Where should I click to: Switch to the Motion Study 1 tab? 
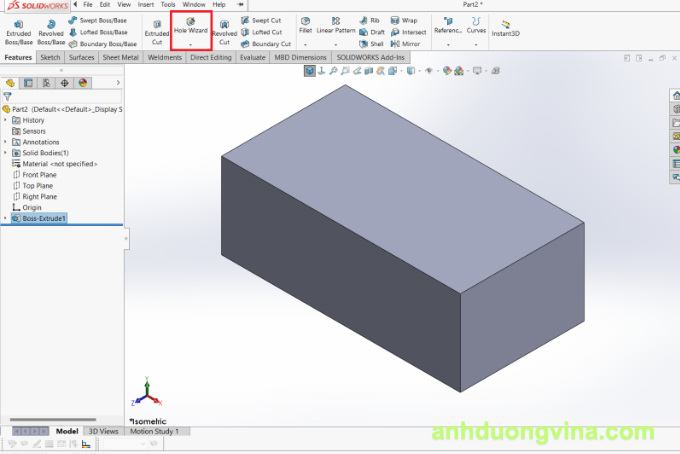(155, 431)
